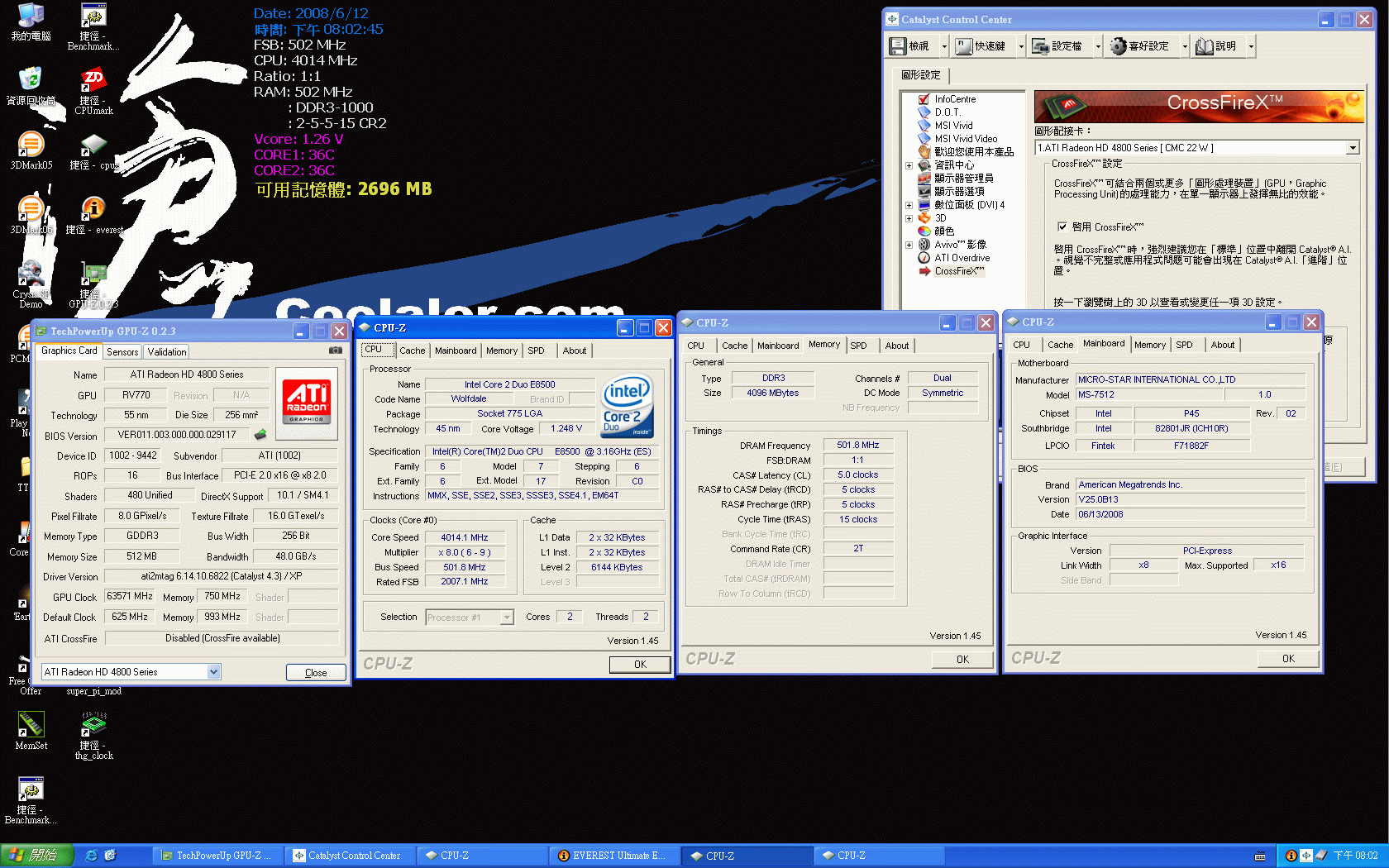Click the 檢視 view toolbar button in Catalyst

click(909, 46)
